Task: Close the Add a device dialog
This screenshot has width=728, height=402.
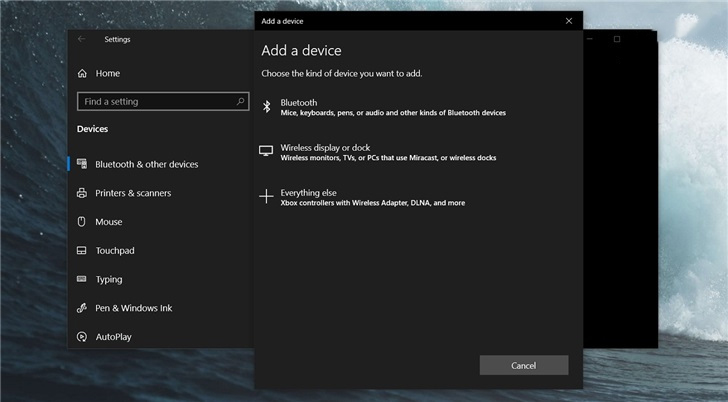Action: (569, 21)
